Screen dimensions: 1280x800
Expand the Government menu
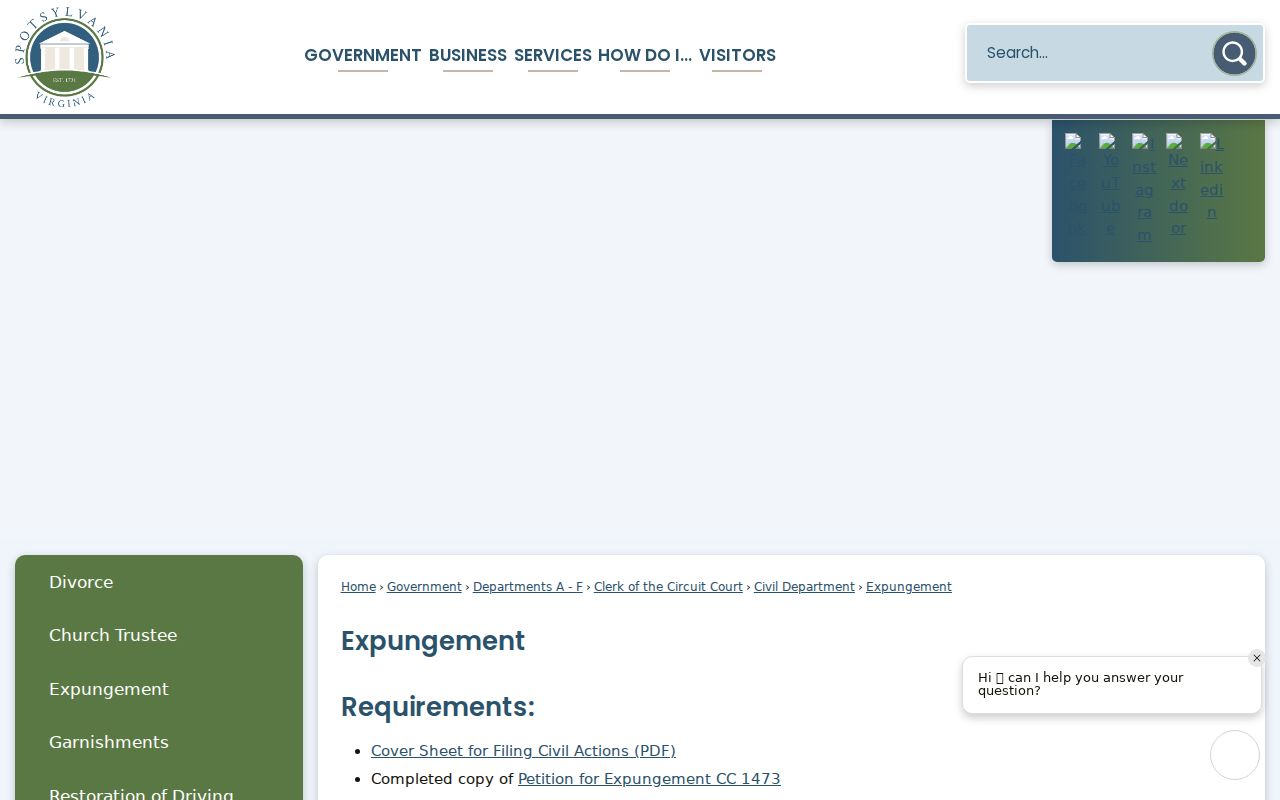[362, 56]
